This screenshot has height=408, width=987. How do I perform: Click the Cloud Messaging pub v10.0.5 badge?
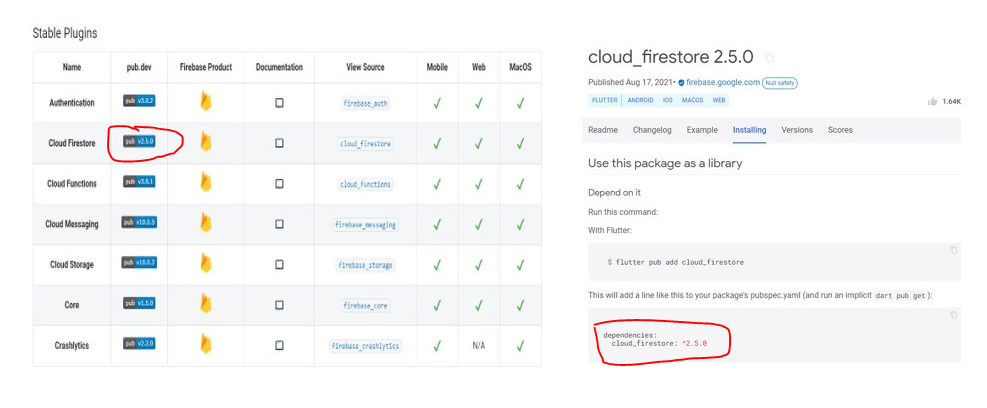pyautogui.click(x=139, y=222)
